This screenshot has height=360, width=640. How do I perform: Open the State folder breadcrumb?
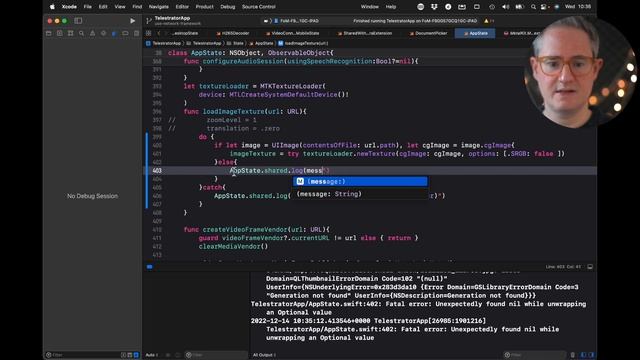click(236, 43)
